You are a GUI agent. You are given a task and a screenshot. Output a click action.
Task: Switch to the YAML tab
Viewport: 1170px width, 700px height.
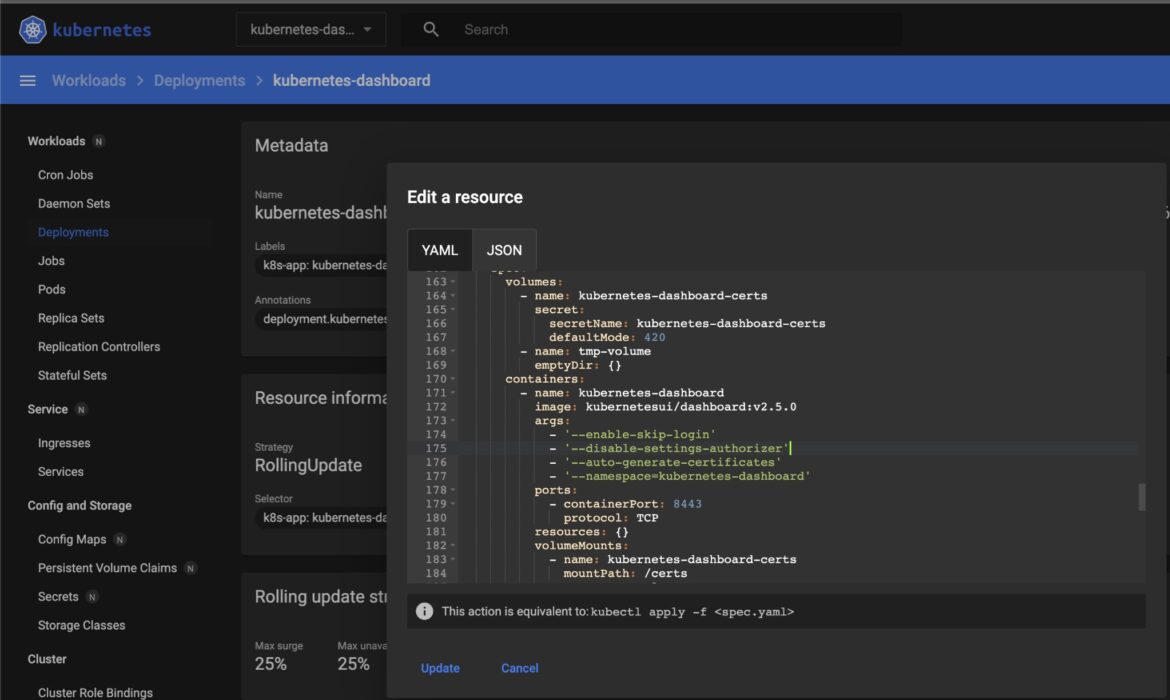439,250
